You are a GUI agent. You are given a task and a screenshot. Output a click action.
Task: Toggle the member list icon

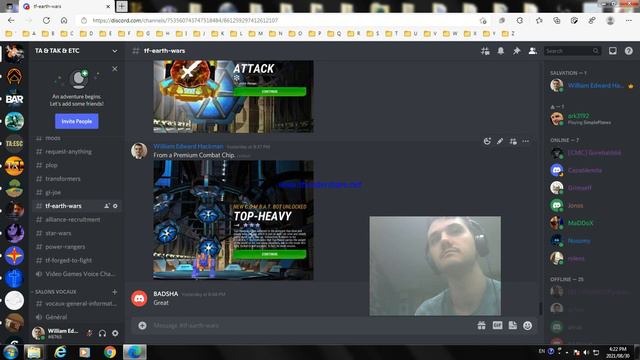pos(533,51)
